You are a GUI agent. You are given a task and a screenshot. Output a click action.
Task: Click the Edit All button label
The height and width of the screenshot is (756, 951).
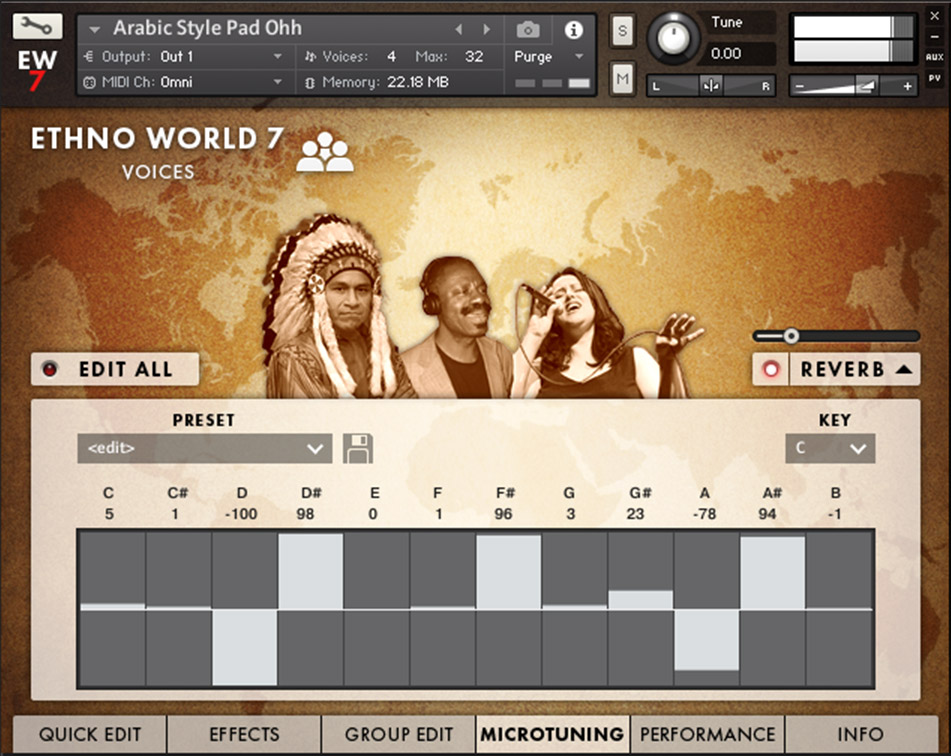point(126,369)
